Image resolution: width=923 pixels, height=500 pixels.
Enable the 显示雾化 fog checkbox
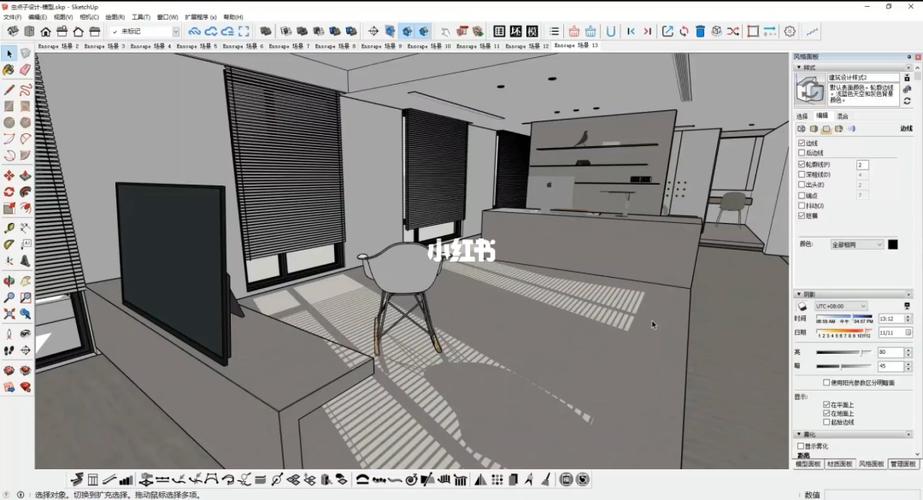click(801, 446)
